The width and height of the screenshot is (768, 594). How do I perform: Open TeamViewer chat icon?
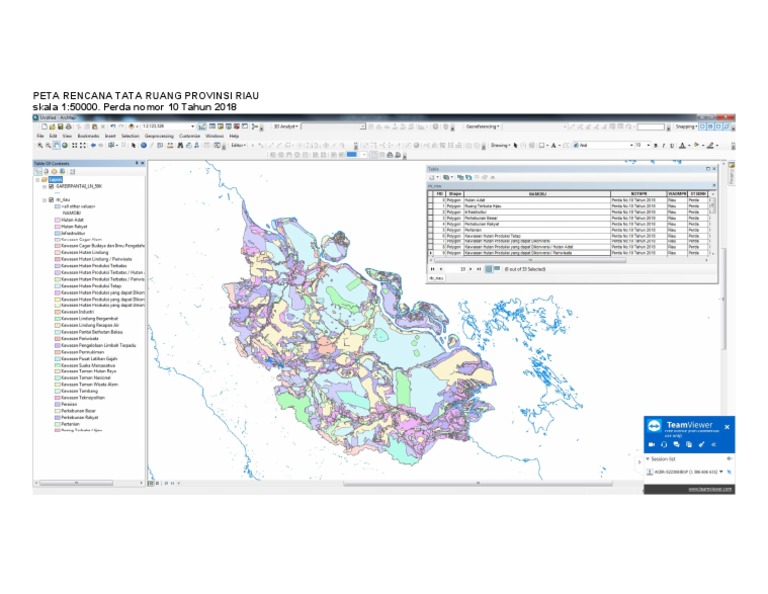point(676,445)
